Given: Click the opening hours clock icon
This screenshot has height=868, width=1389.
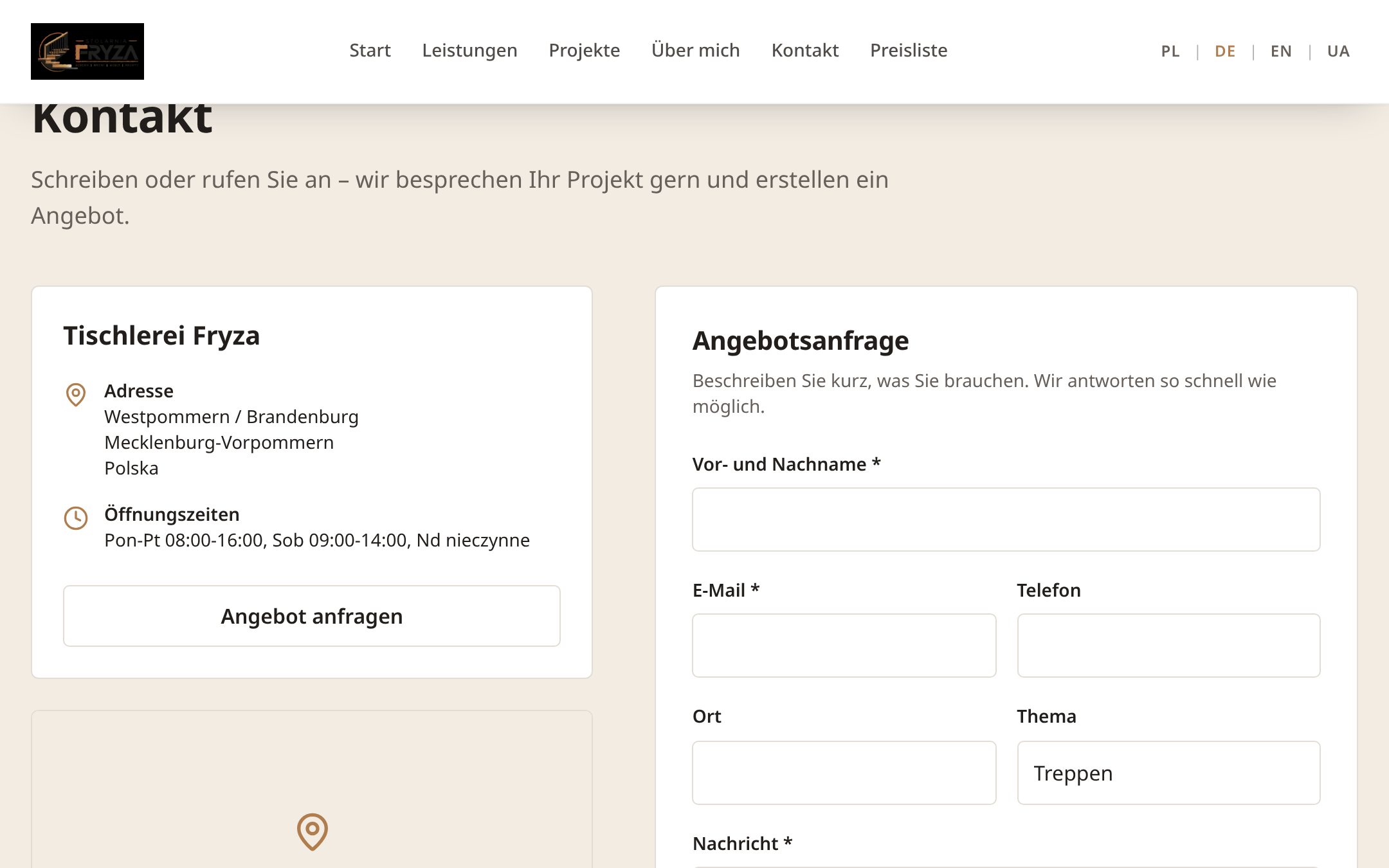Looking at the screenshot, I should [76, 518].
